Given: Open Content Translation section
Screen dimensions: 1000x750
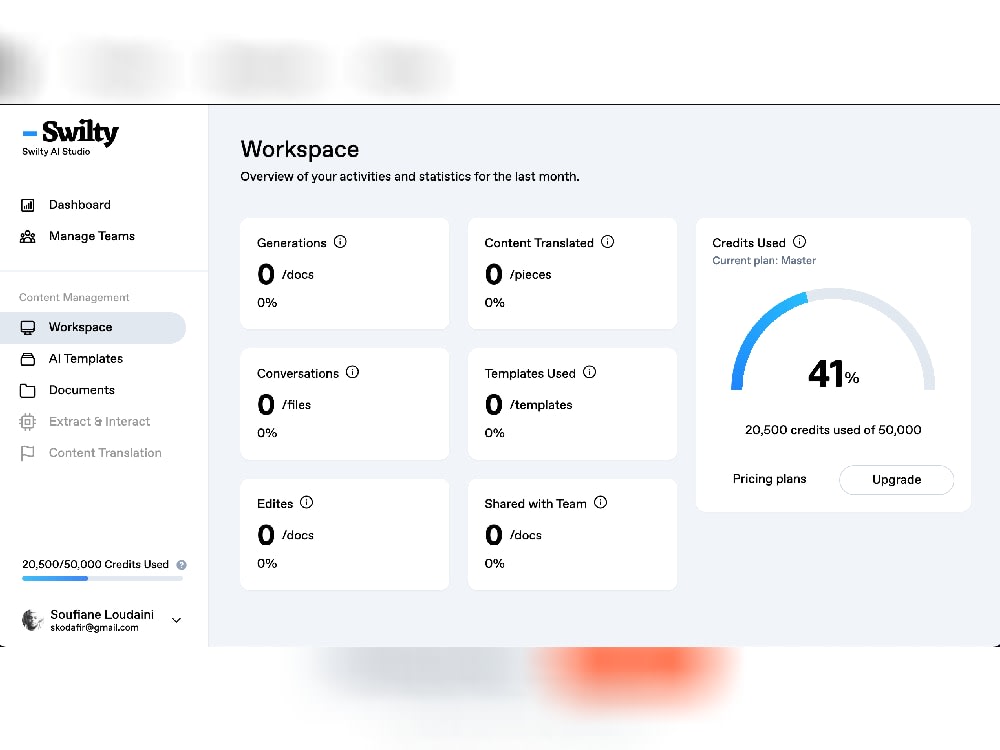Looking at the screenshot, I should [105, 453].
